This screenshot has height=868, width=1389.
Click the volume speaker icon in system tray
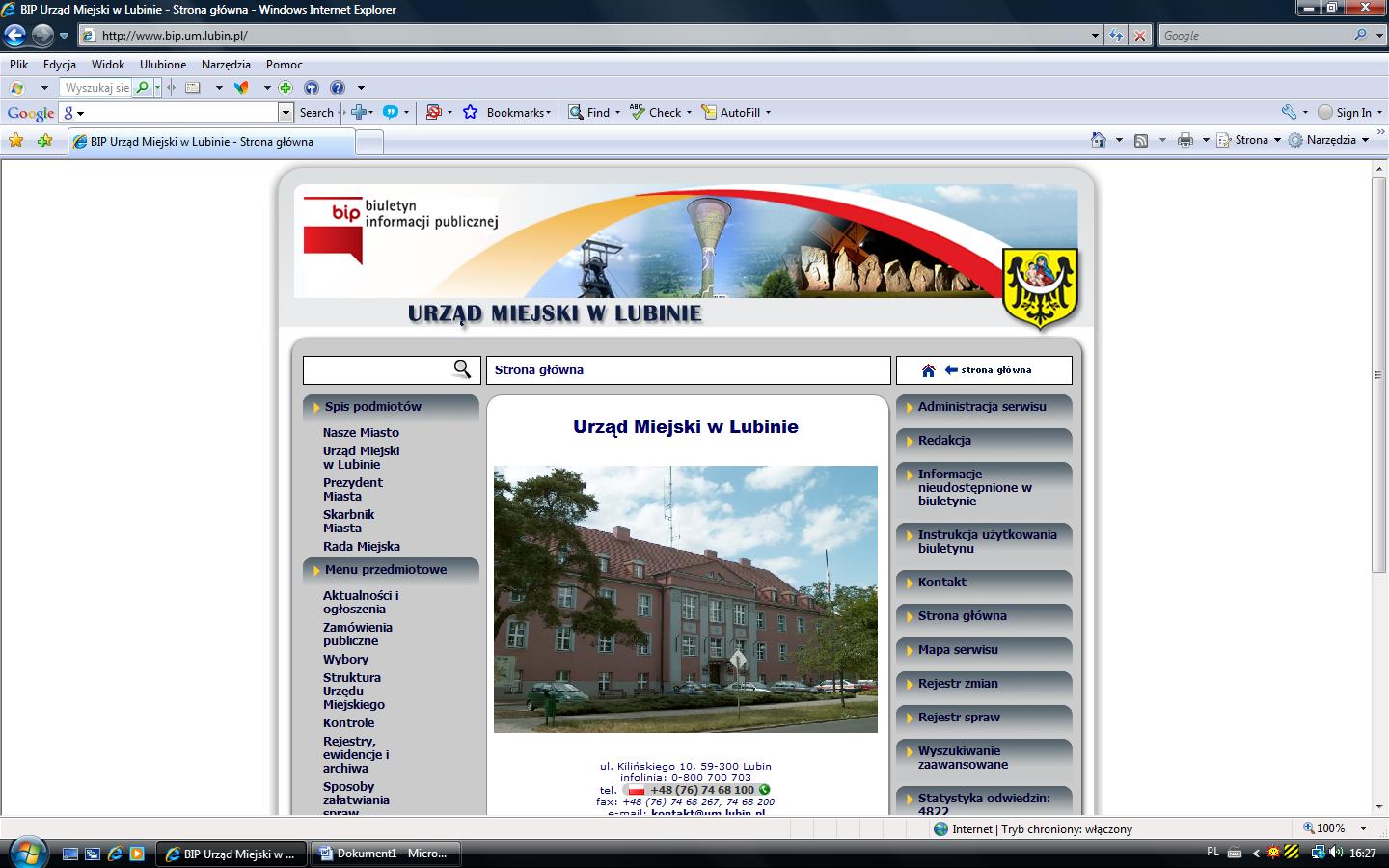point(1335,853)
